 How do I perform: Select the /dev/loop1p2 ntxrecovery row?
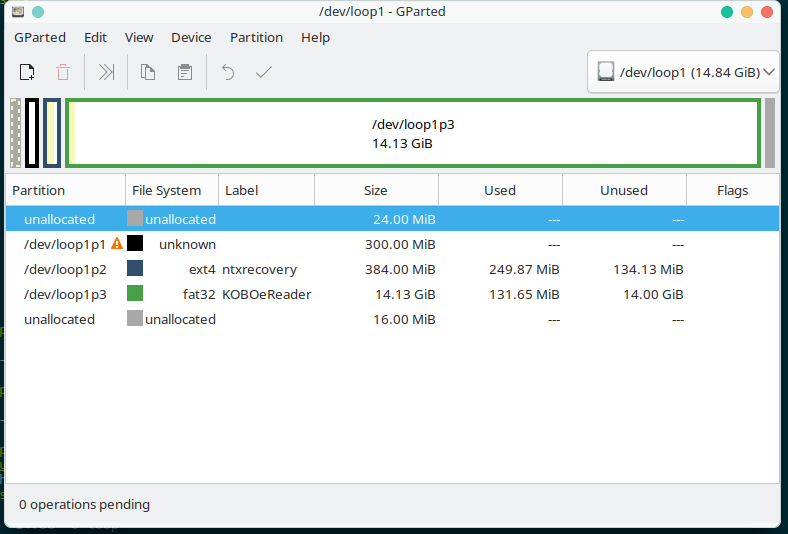tap(300, 269)
